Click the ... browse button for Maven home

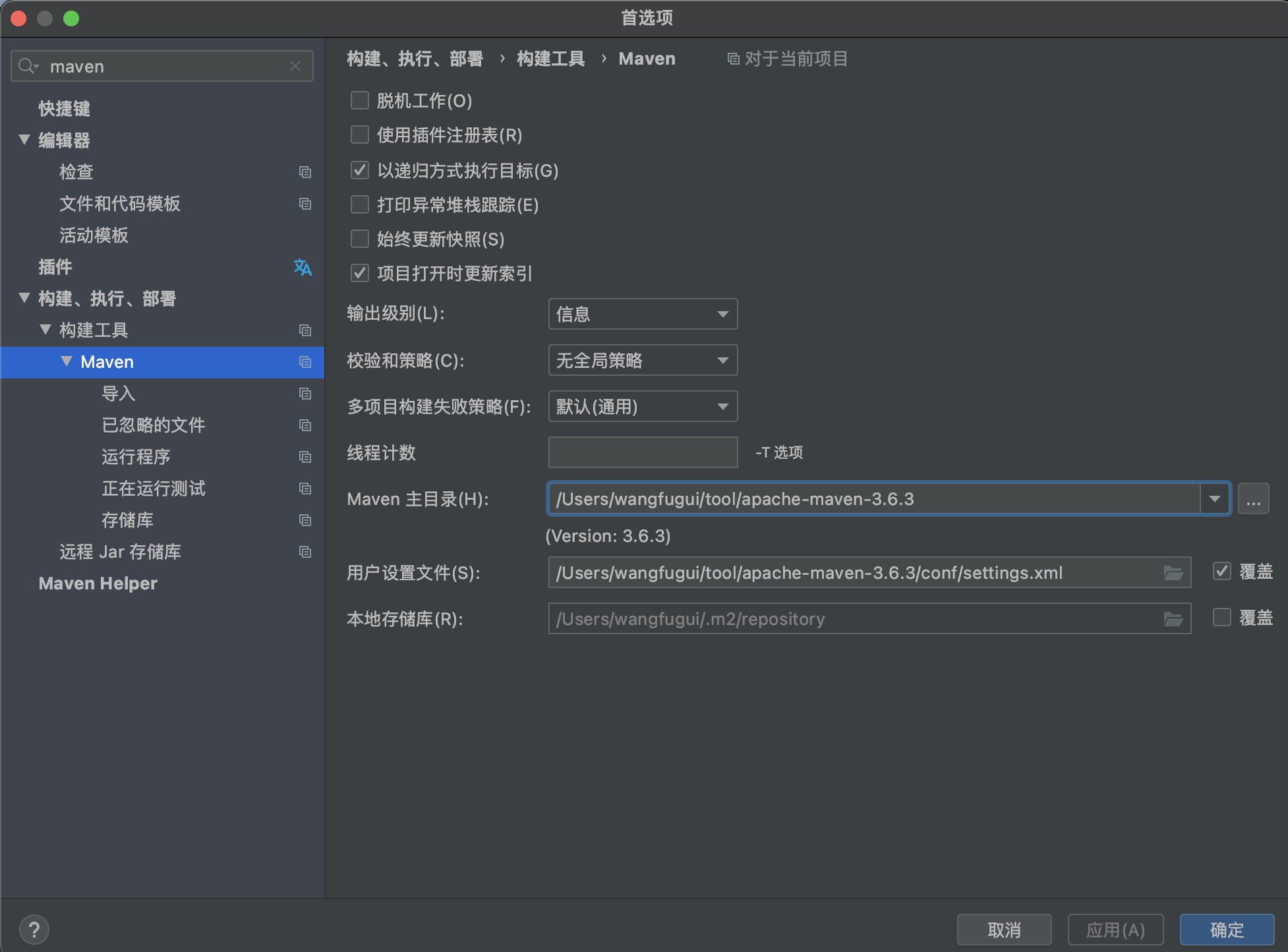pos(1253,499)
